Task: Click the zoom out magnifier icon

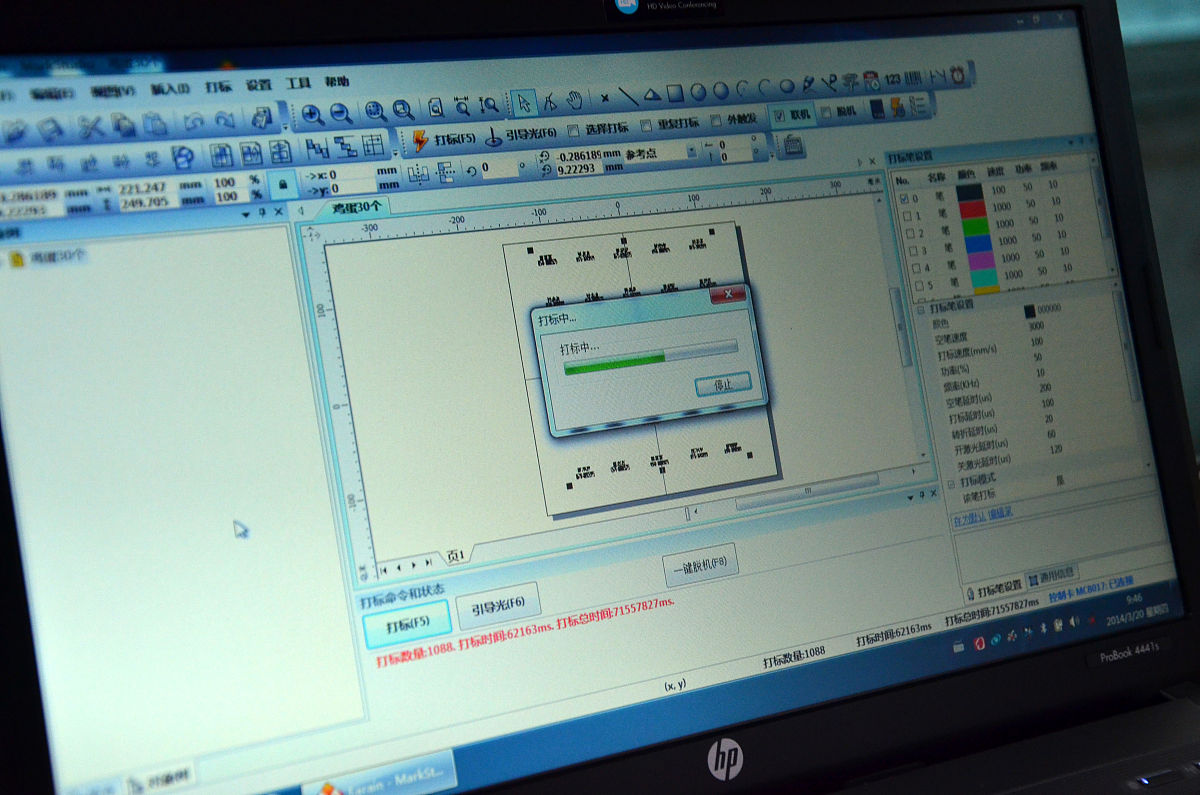Action: pos(341,114)
